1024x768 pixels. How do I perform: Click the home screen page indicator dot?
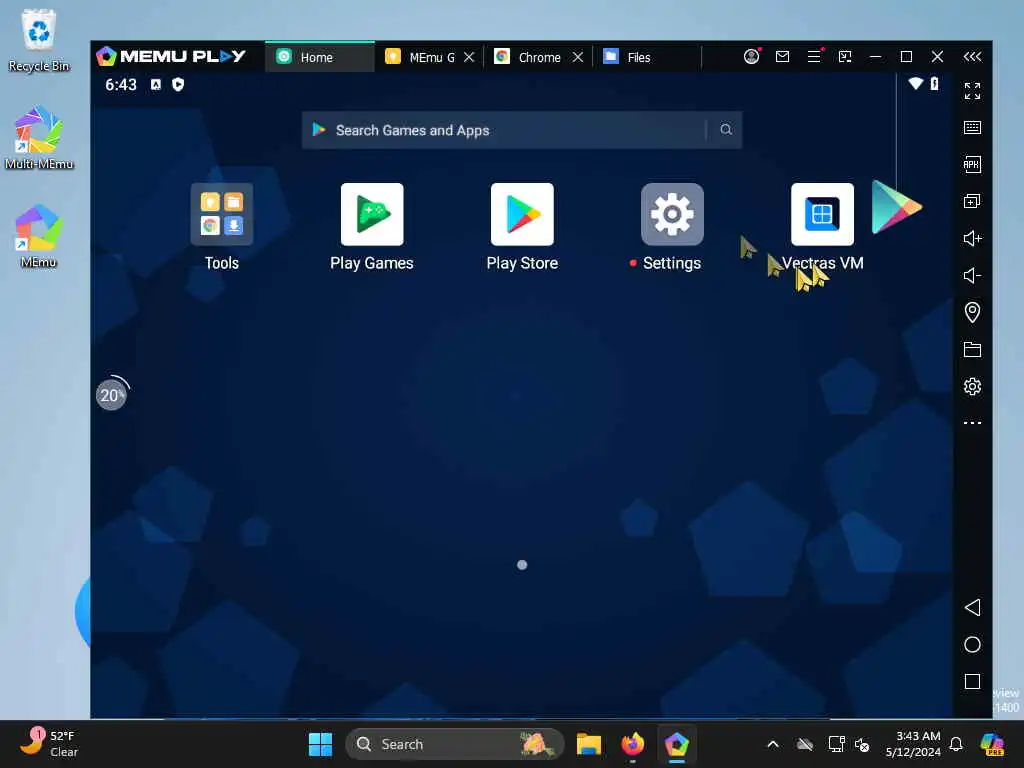point(522,565)
